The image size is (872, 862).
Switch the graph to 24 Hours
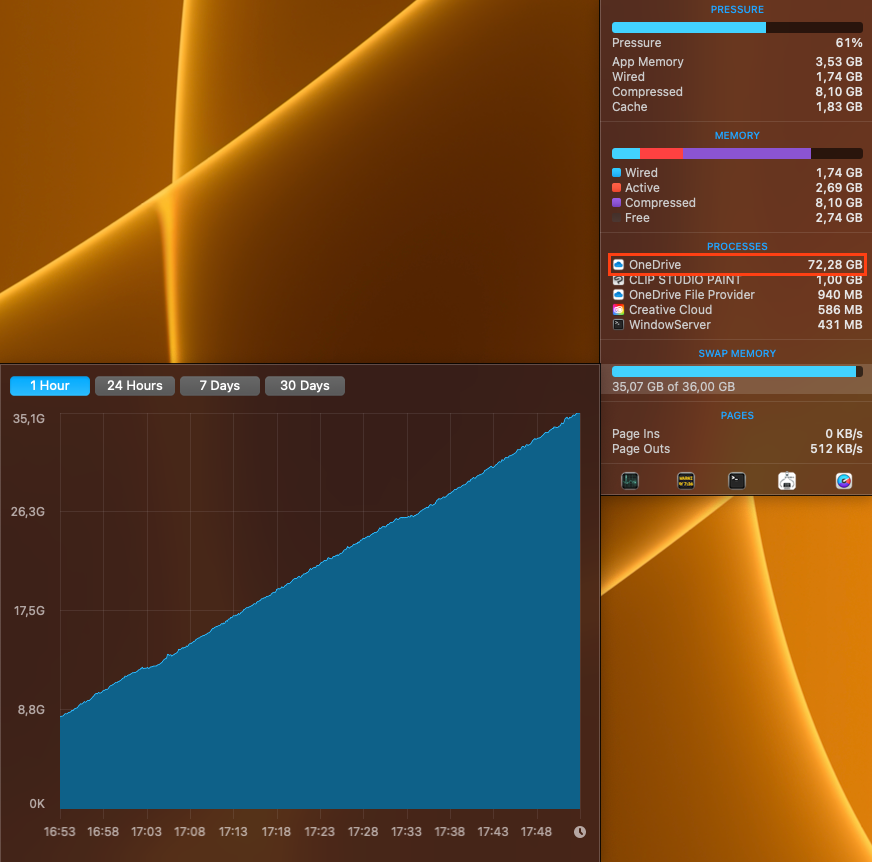(135, 386)
